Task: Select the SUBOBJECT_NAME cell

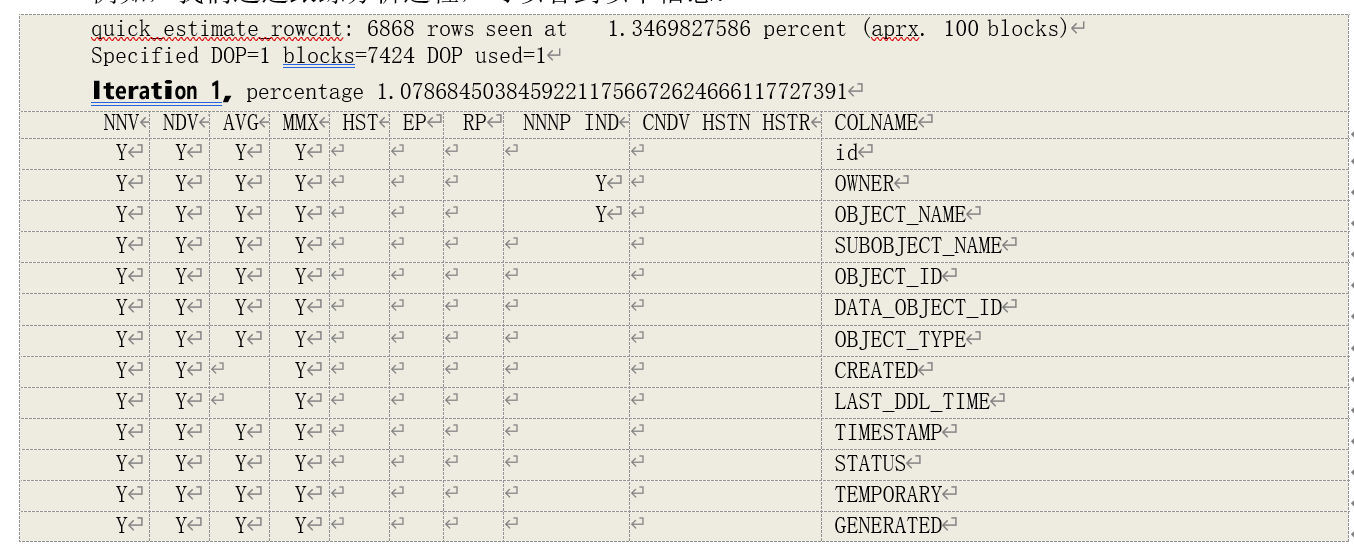Action: click(x=917, y=246)
